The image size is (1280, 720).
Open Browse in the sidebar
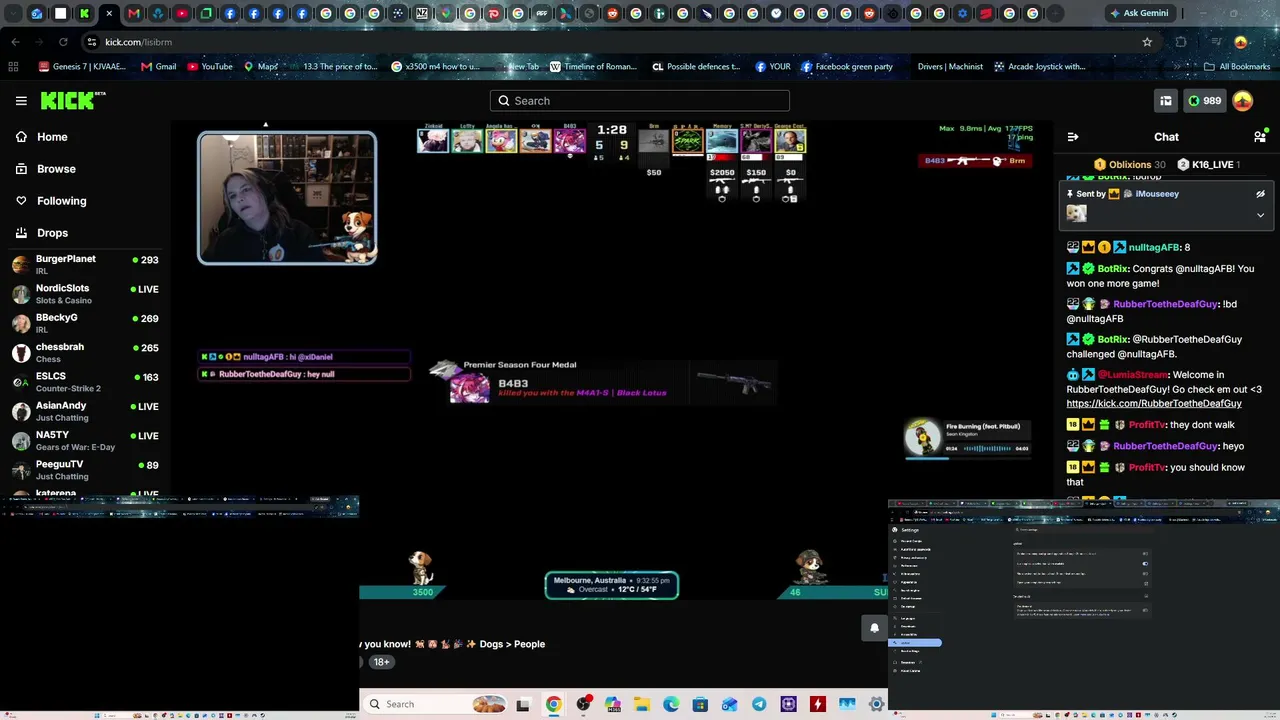(x=56, y=169)
